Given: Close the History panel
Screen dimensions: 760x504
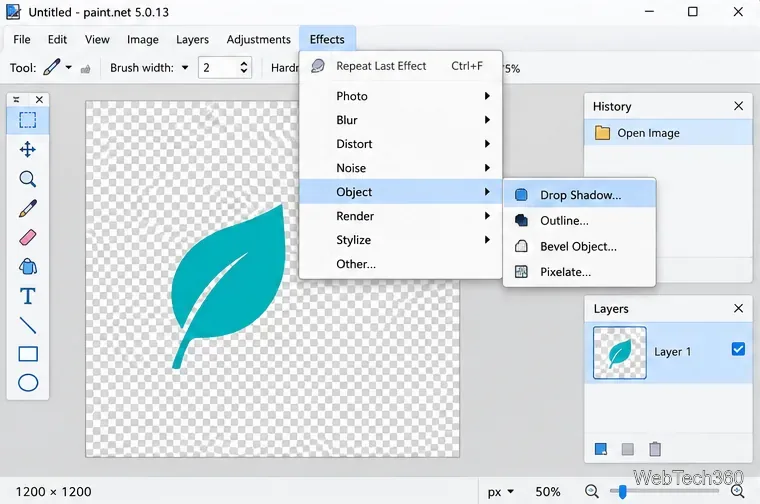Looking at the screenshot, I should click(x=738, y=106).
